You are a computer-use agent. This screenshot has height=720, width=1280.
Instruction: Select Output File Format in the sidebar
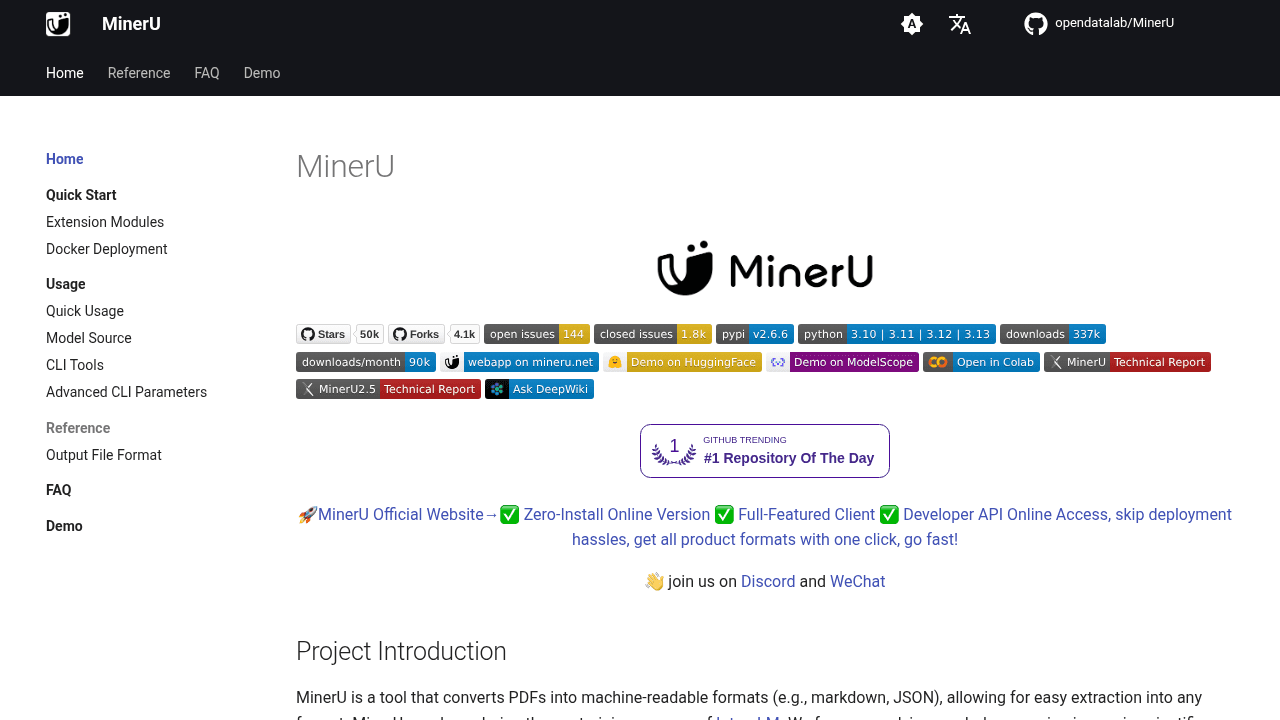tap(103, 455)
